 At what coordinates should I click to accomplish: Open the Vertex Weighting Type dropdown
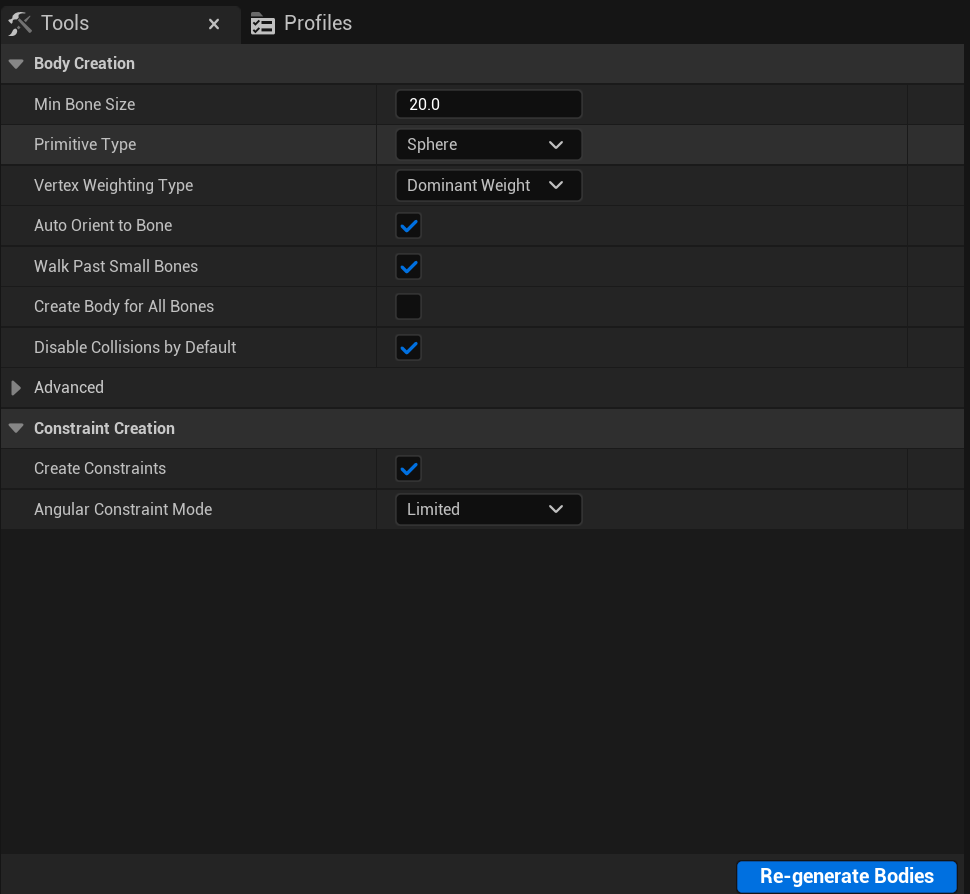488,185
